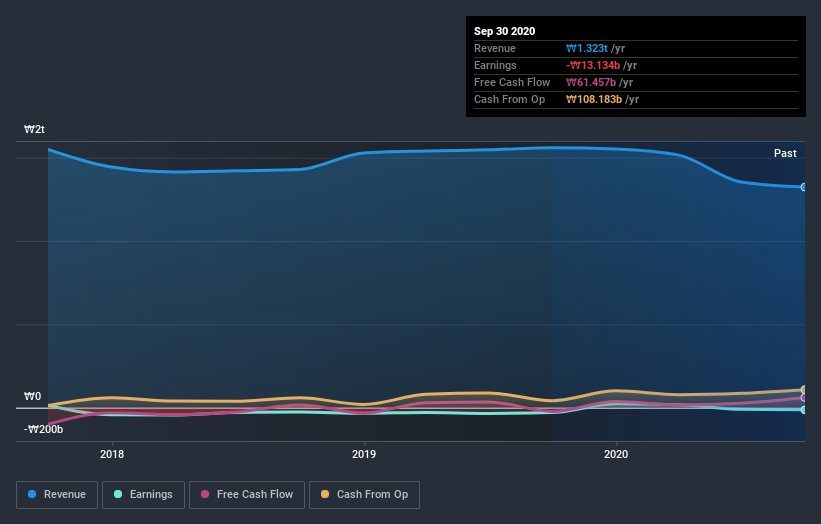
Task: Click the Free Cash Flow endpoint marker
Action: (x=804, y=398)
